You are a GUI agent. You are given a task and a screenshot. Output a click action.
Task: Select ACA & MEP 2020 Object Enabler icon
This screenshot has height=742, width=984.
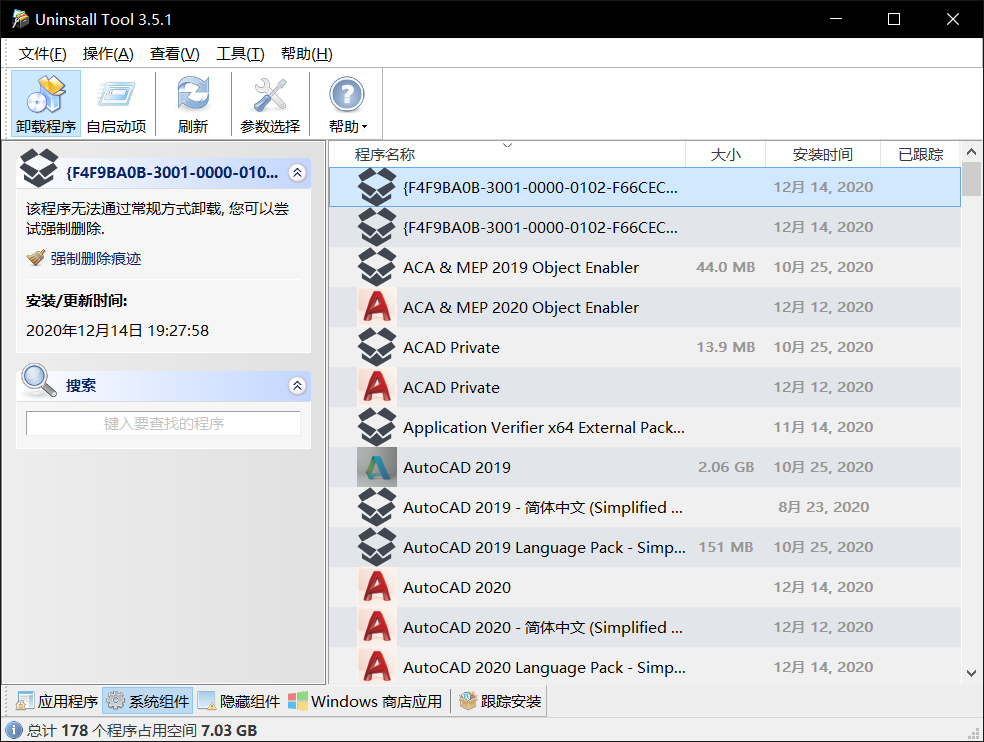tap(377, 308)
